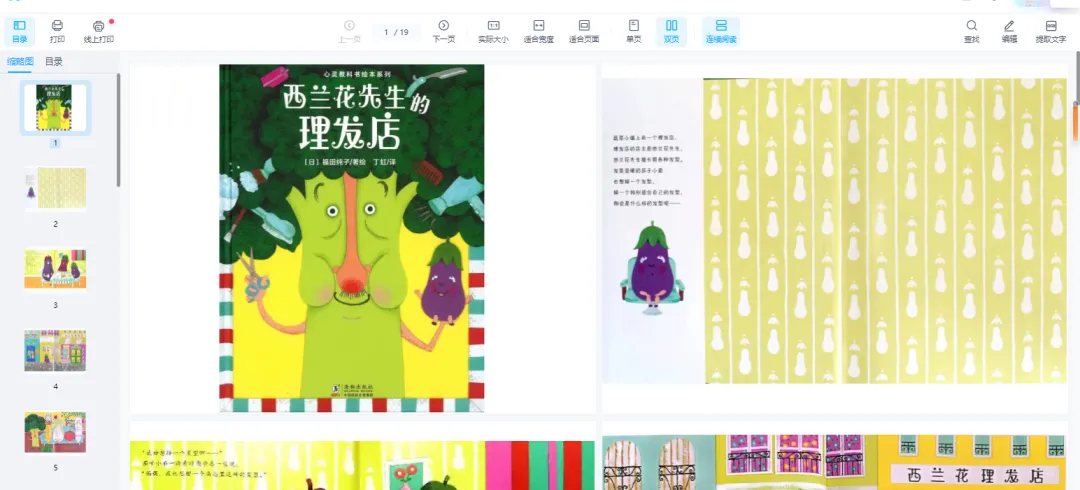This screenshot has width=1080, height=490.
Task: Open the 查找 search tool
Action: pyautogui.click(x=971, y=32)
